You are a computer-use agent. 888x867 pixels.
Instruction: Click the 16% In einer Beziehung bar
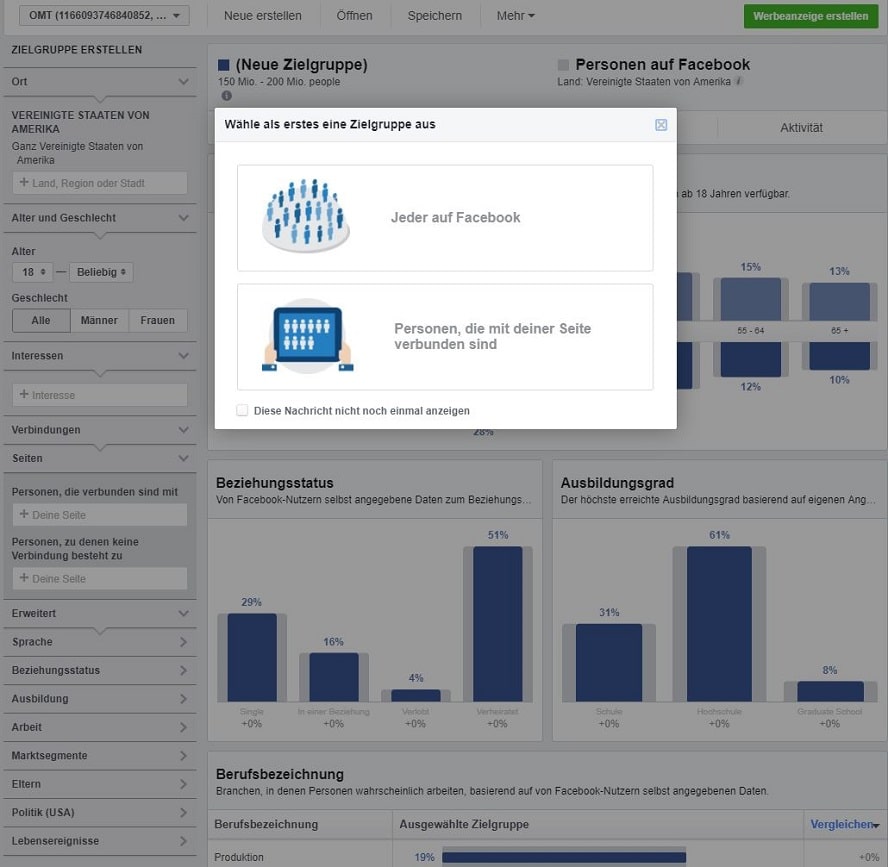(x=334, y=677)
